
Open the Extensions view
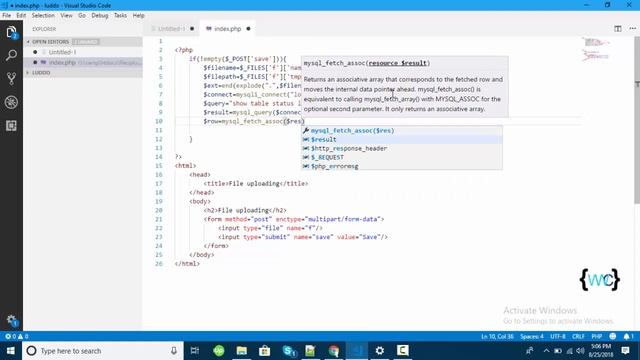11,126
